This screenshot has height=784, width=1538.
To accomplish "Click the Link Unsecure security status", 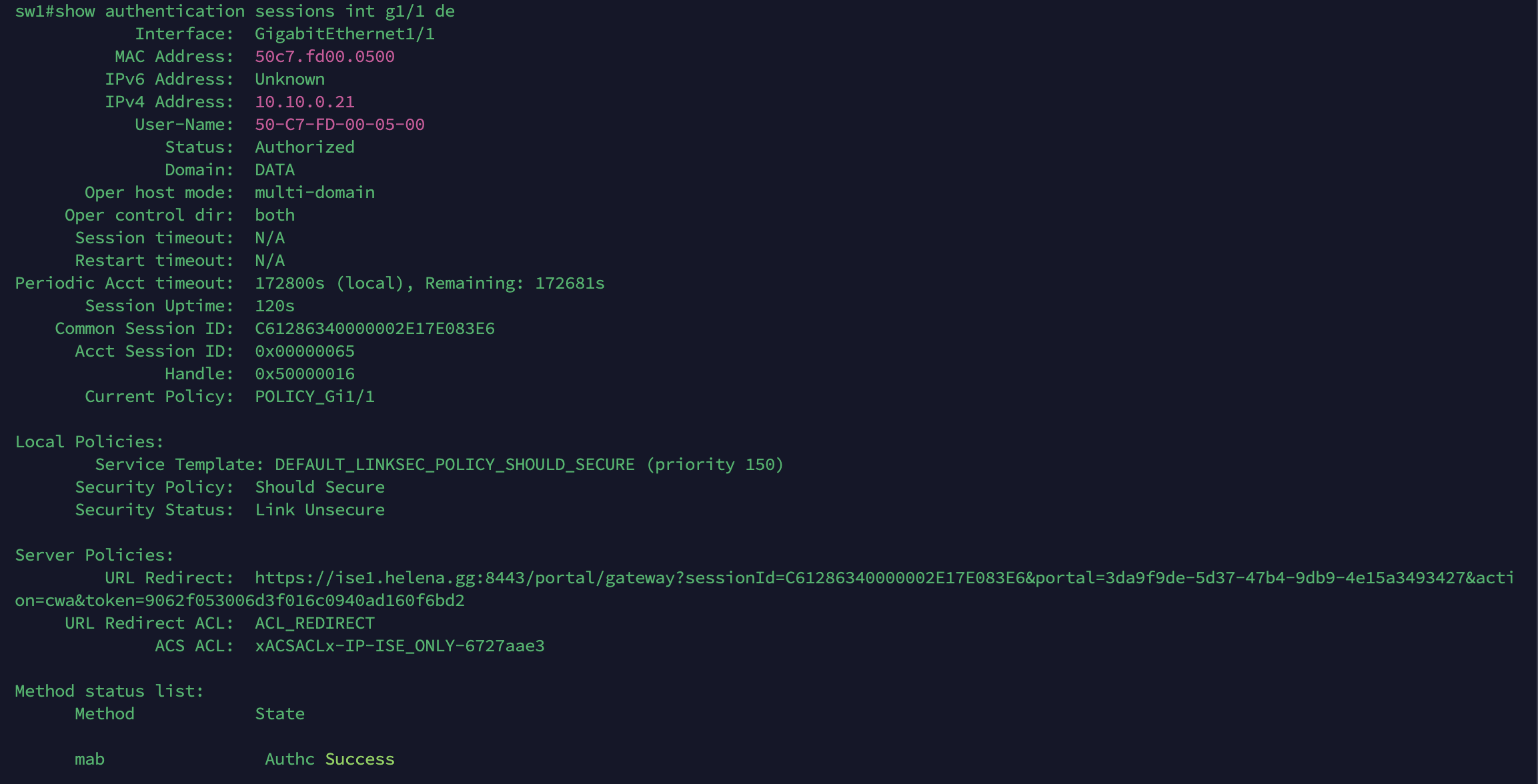I will [320, 510].
